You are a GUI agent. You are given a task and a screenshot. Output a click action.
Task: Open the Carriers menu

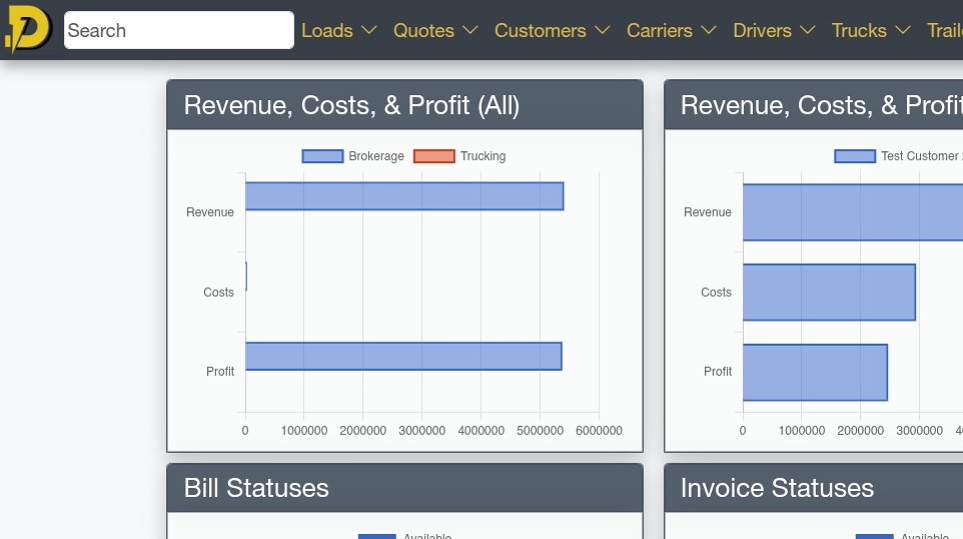pyautogui.click(x=671, y=30)
